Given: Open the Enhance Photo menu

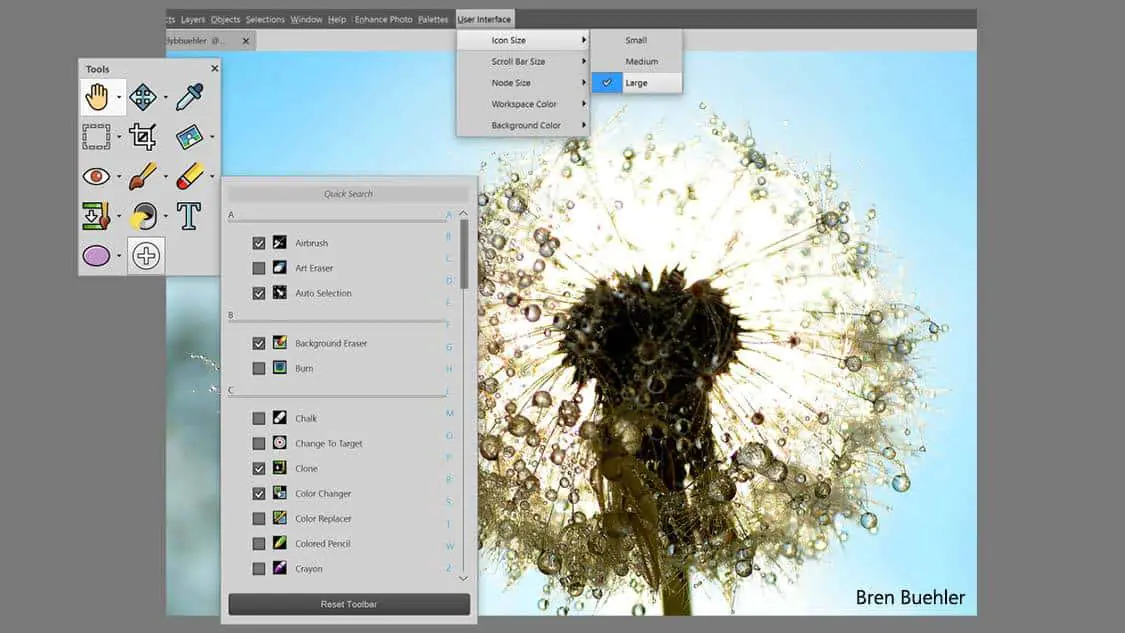Looking at the screenshot, I should coord(383,19).
